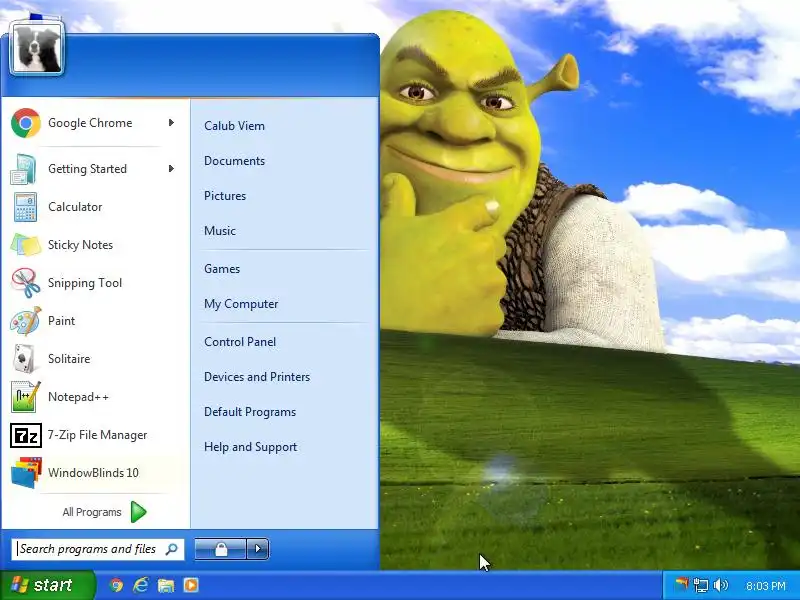This screenshot has width=800, height=600.
Task: Open Default Programs
Action: click(x=250, y=412)
